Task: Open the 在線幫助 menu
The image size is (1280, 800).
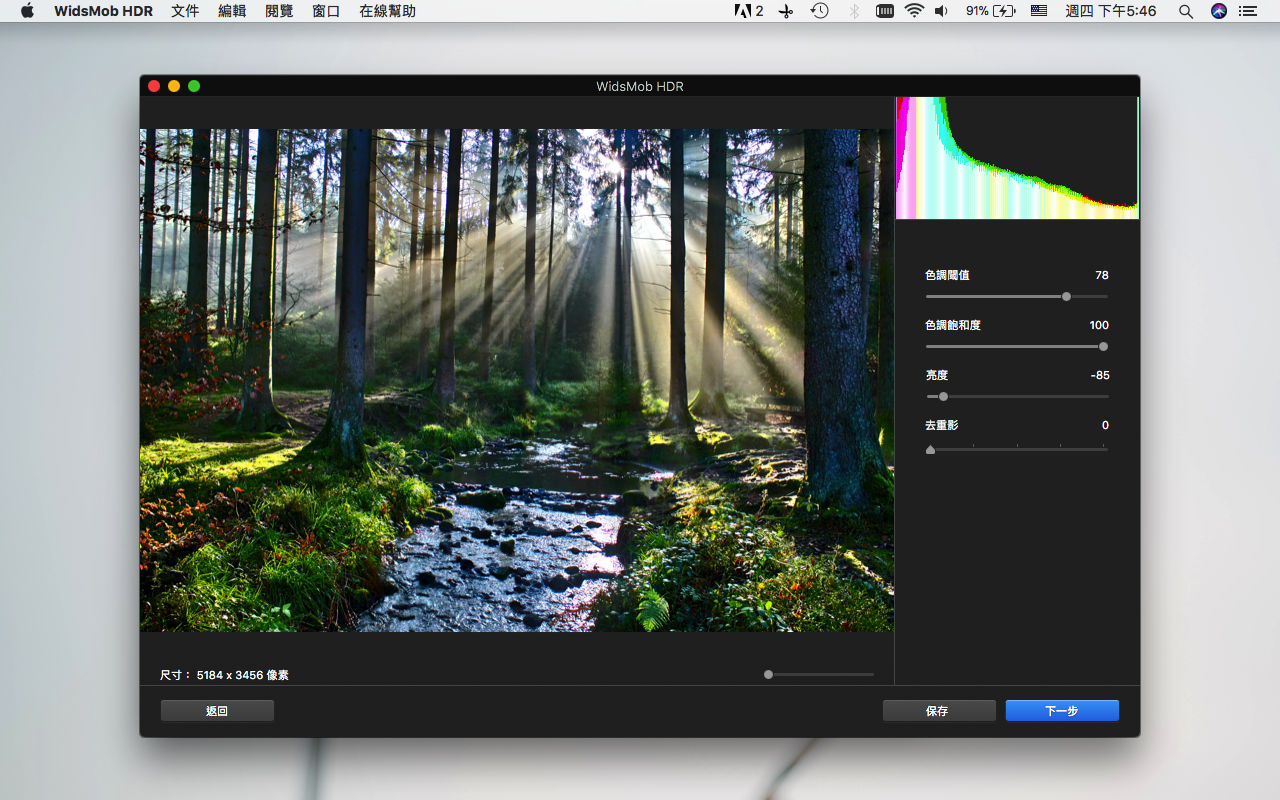Action: click(x=387, y=11)
